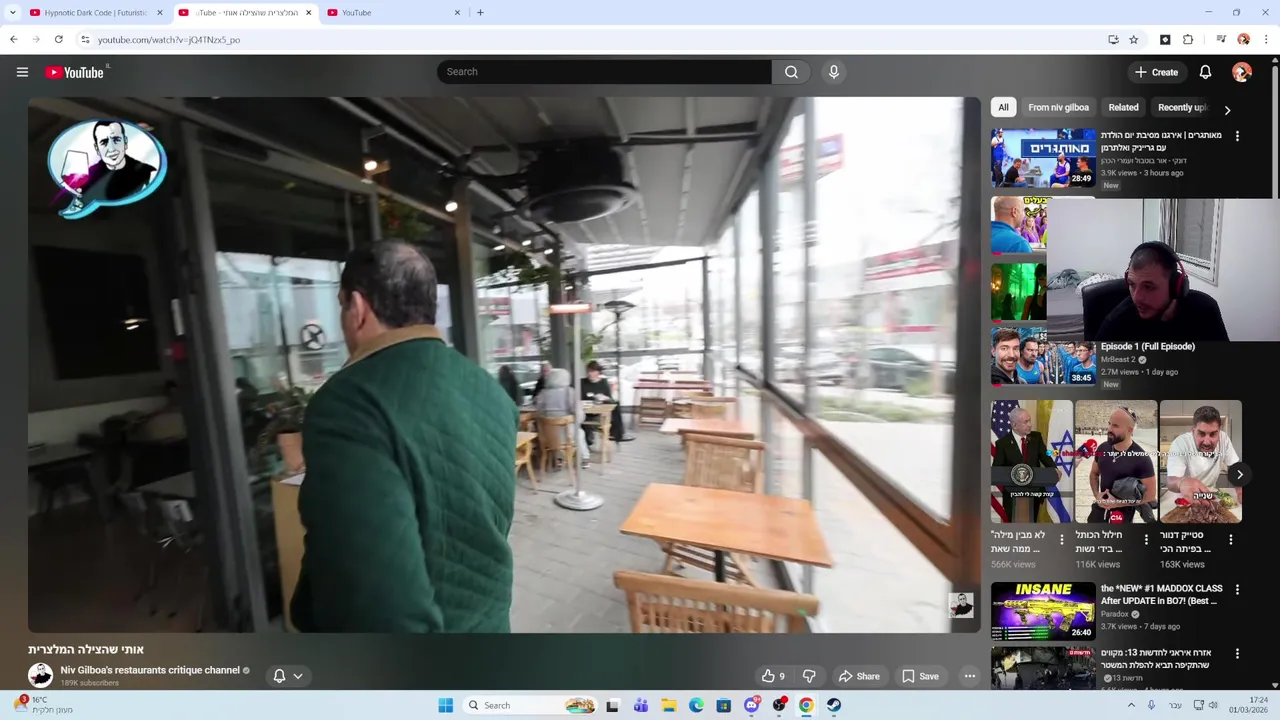
Task: Switch to the last YouTube tab
Action: pyautogui.click(x=394, y=13)
